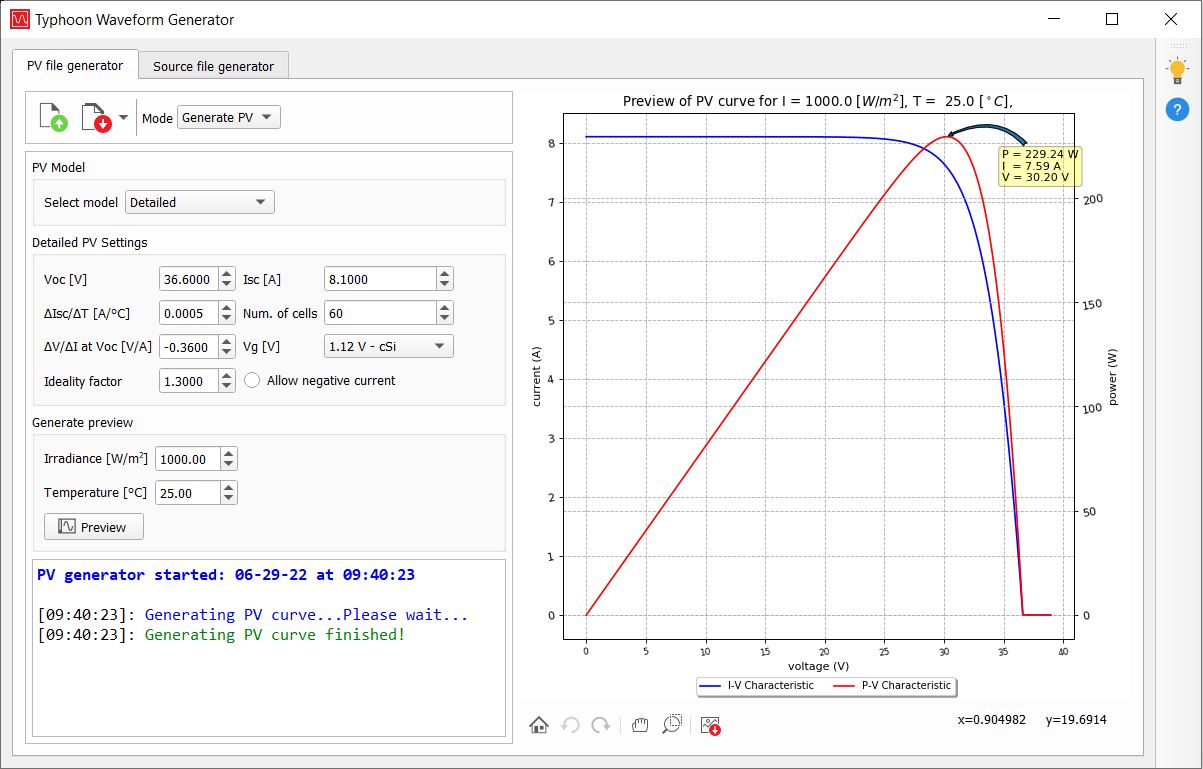Open the export file options arrow
This screenshot has height=769, width=1203.
point(123,117)
